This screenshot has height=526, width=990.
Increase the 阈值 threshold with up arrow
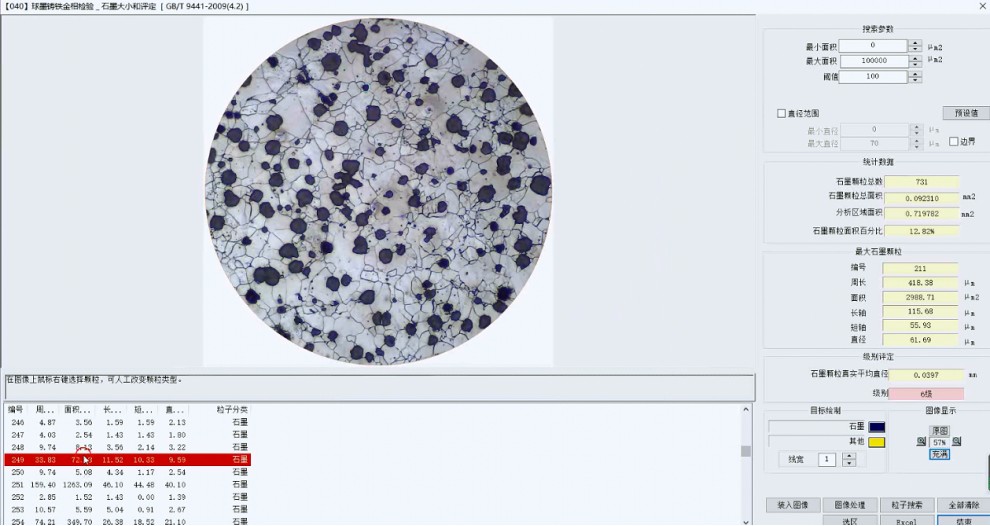[915, 73]
